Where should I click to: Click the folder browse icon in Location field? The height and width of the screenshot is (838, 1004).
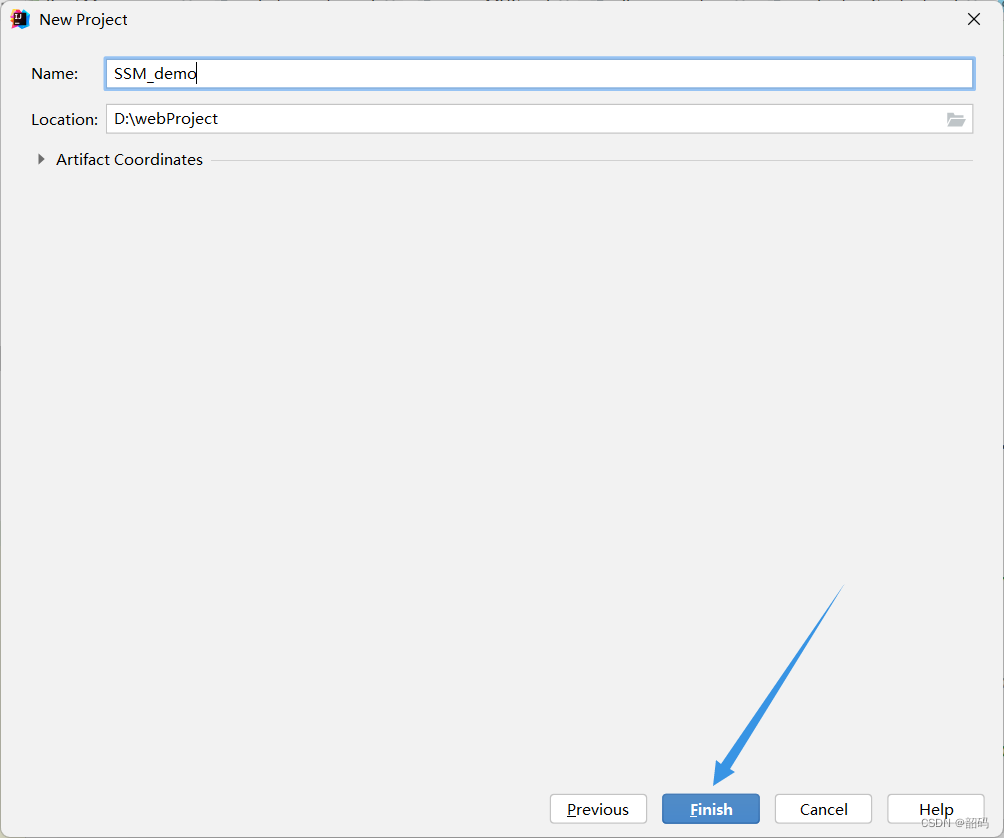point(955,119)
